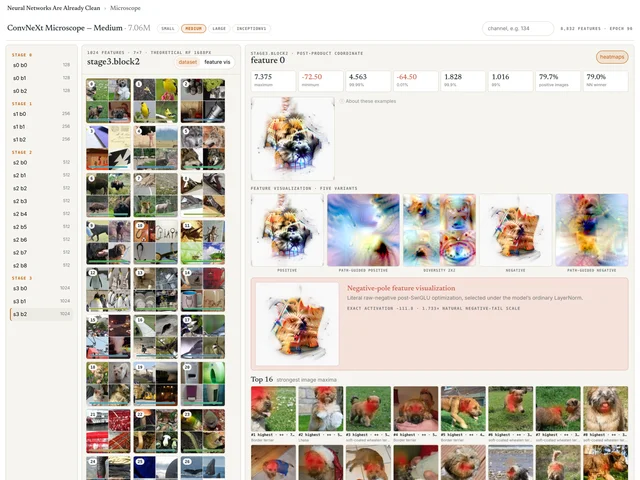Screen dimensions: 640x480
Task: Open feature 5 thumbnail with wolves
Action: click(x=203, y=148)
